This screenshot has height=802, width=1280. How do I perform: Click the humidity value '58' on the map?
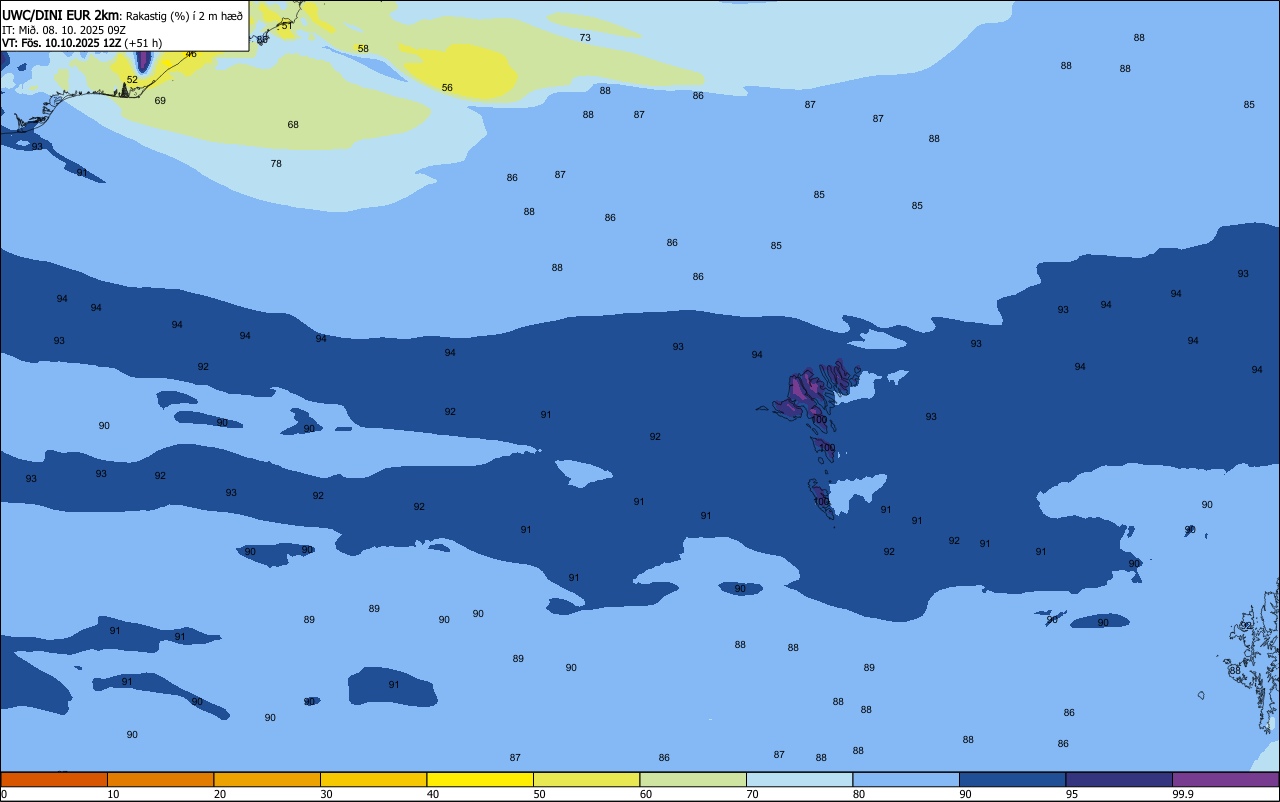coord(363,49)
